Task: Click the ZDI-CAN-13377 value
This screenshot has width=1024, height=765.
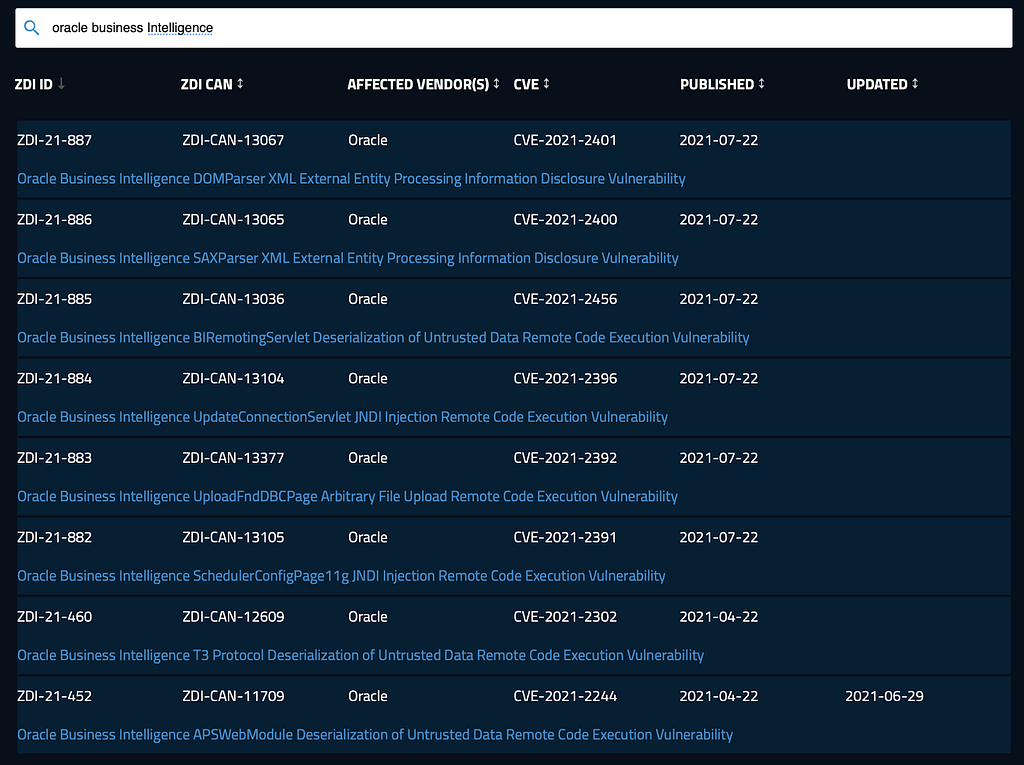Action: click(233, 458)
